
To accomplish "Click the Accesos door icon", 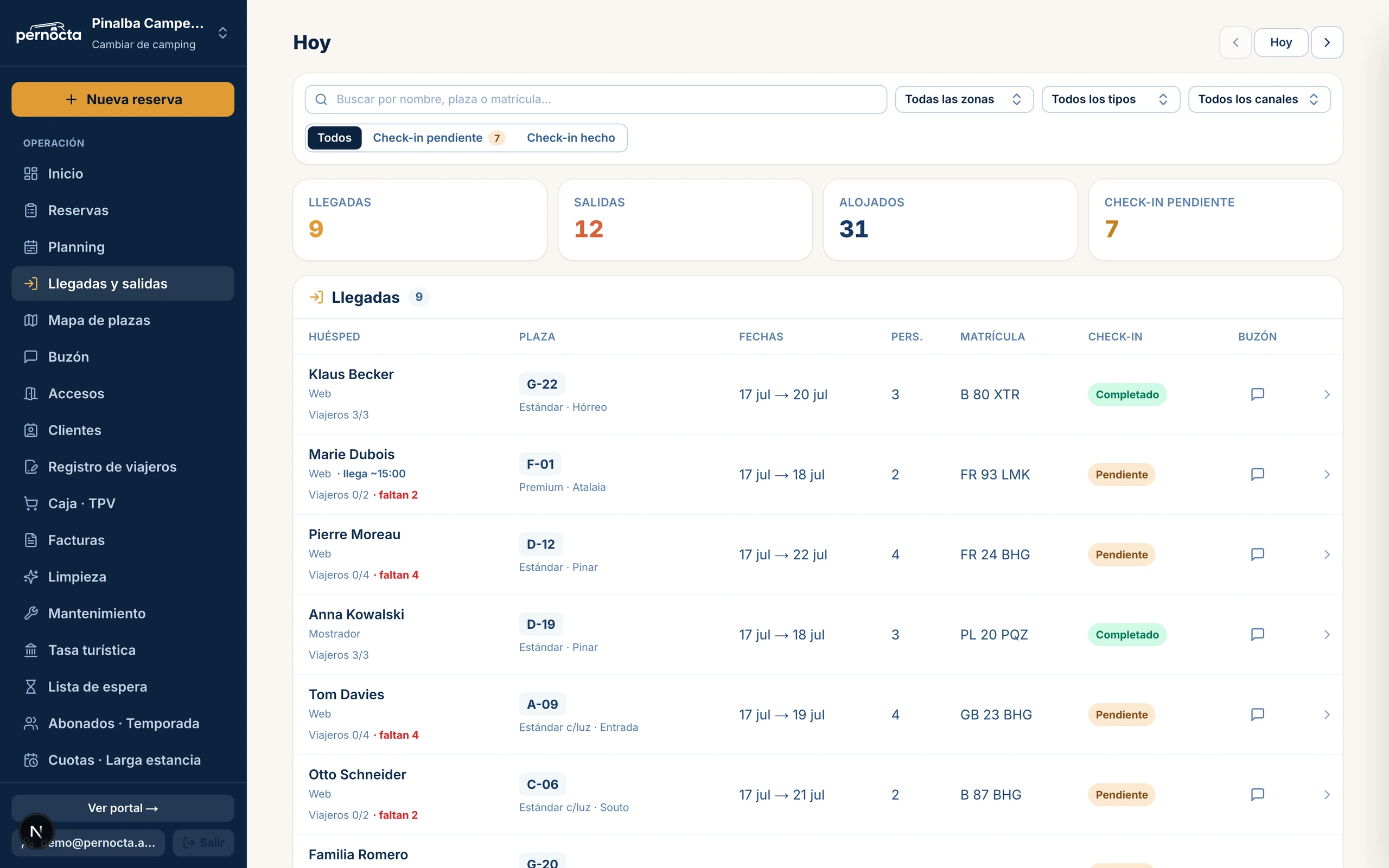I will [31, 394].
